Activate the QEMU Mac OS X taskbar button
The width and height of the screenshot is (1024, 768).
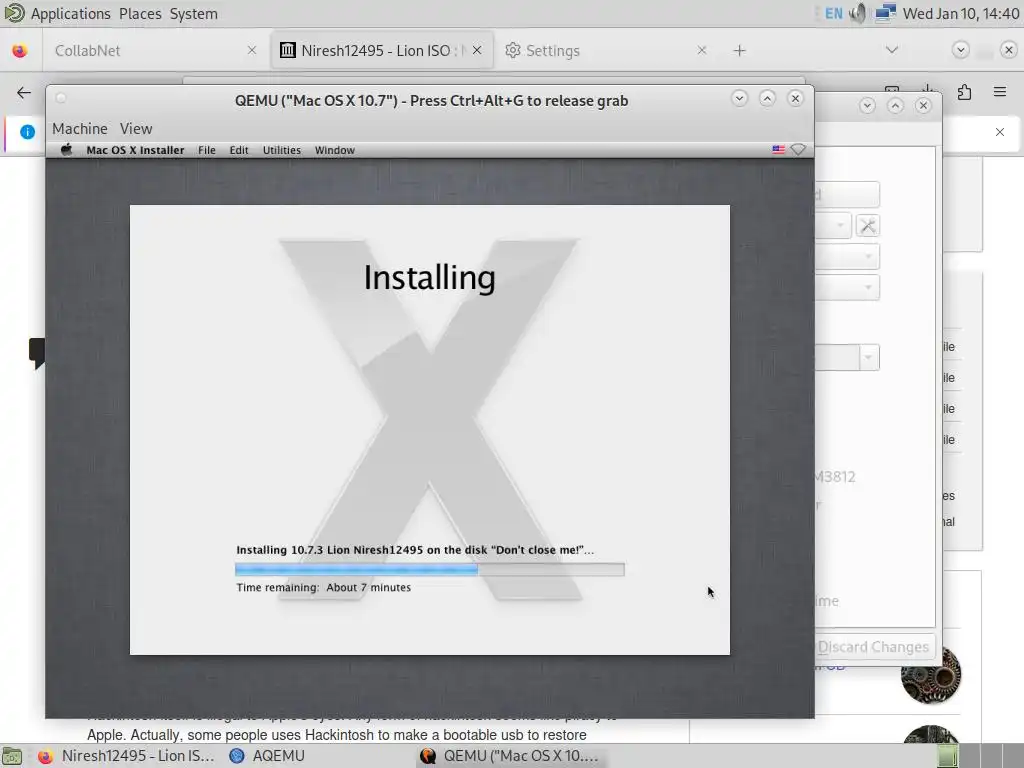pos(509,756)
